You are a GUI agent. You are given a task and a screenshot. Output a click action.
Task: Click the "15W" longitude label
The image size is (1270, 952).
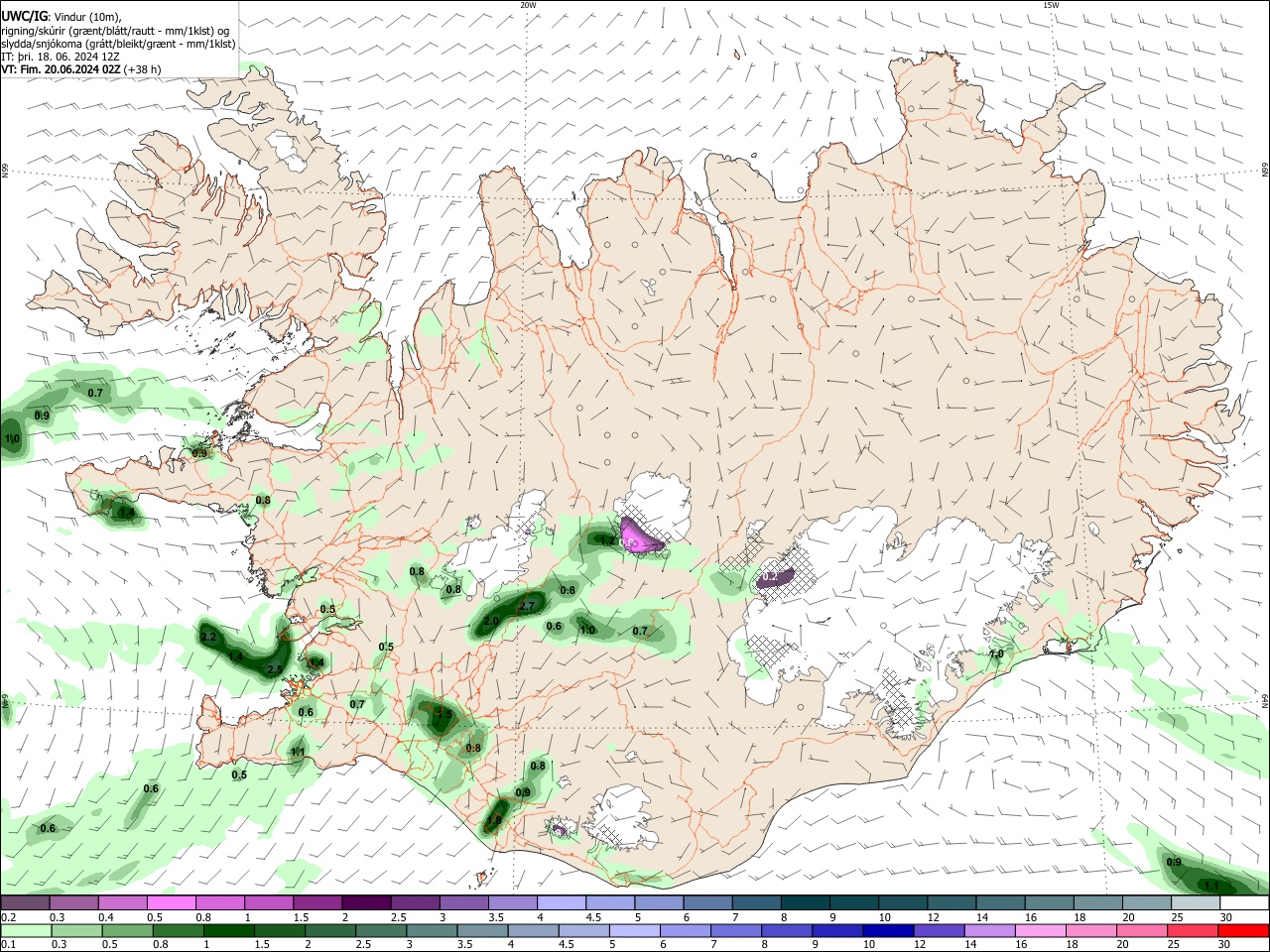pyautogui.click(x=1051, y=5)
